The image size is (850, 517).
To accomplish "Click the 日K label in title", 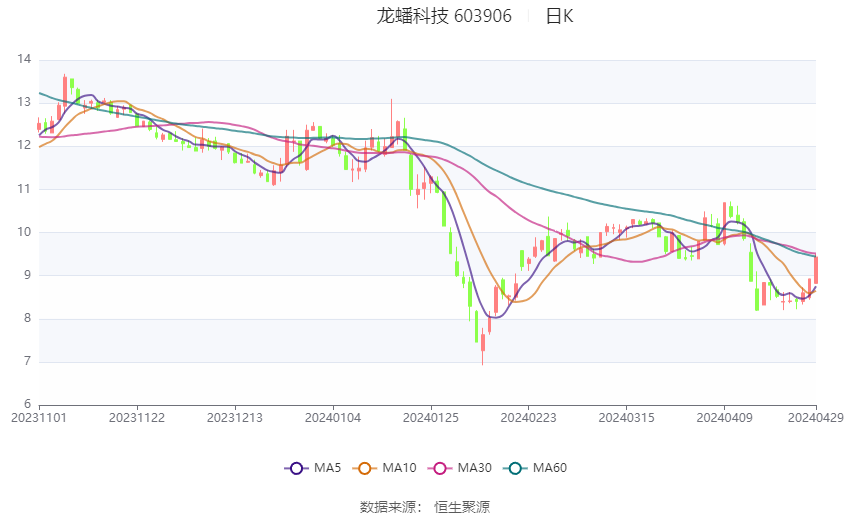I will pyautogui.click(x=559, y=16).
